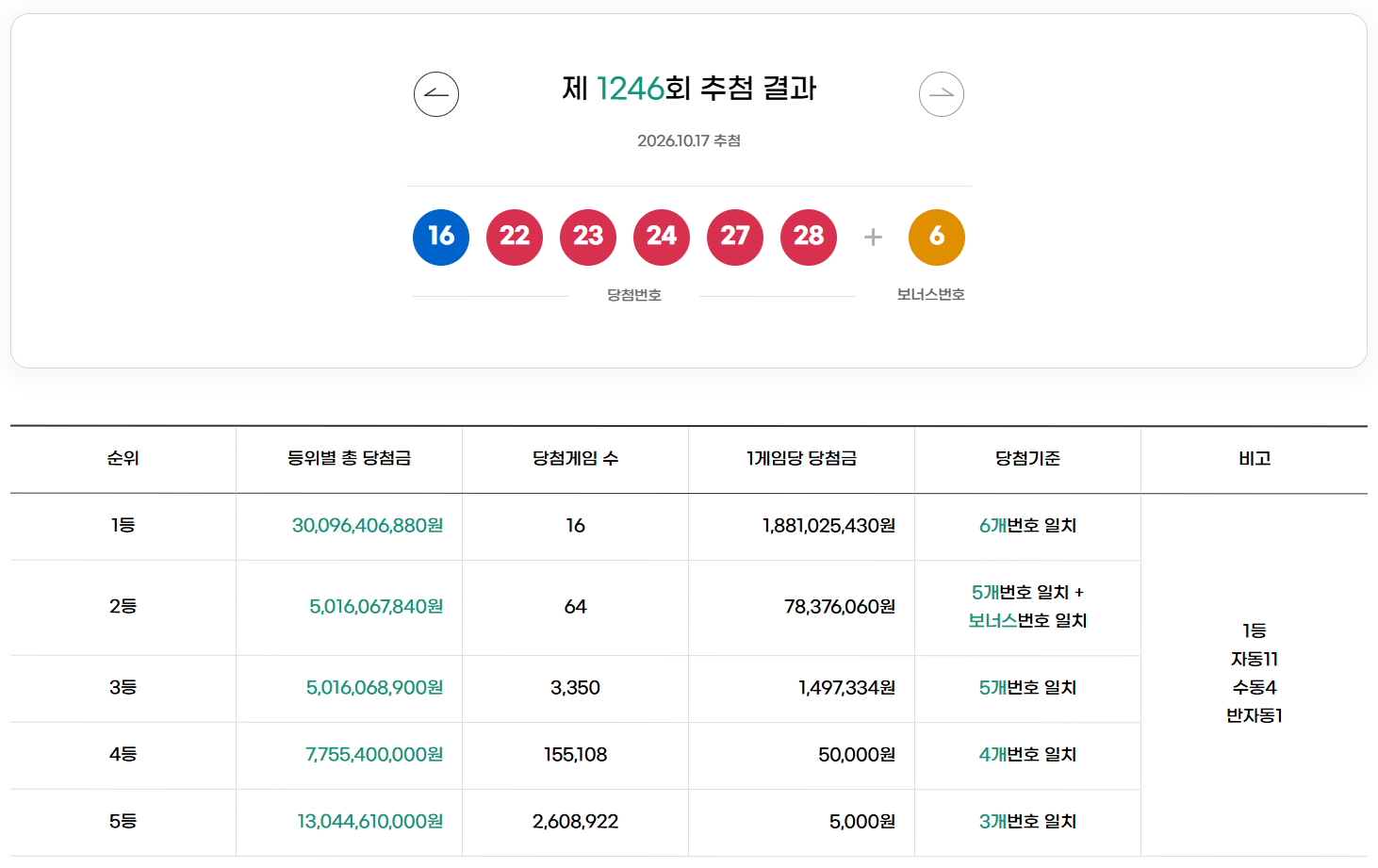Click the total prize 13,044,610,000원
Image resolution: width=1378 pixels, height=868 pixels.
tap(370, 821)
